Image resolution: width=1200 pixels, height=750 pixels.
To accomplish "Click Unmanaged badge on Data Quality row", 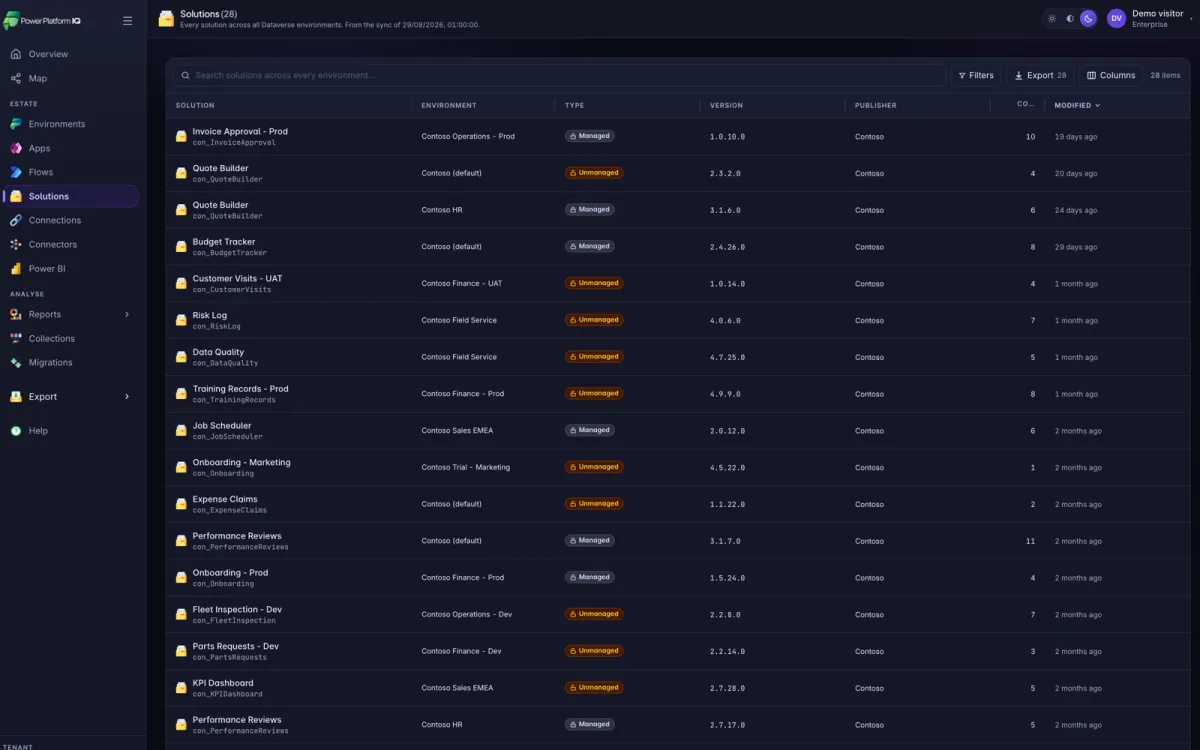I will pyautogui.click(x=593, y=357).
